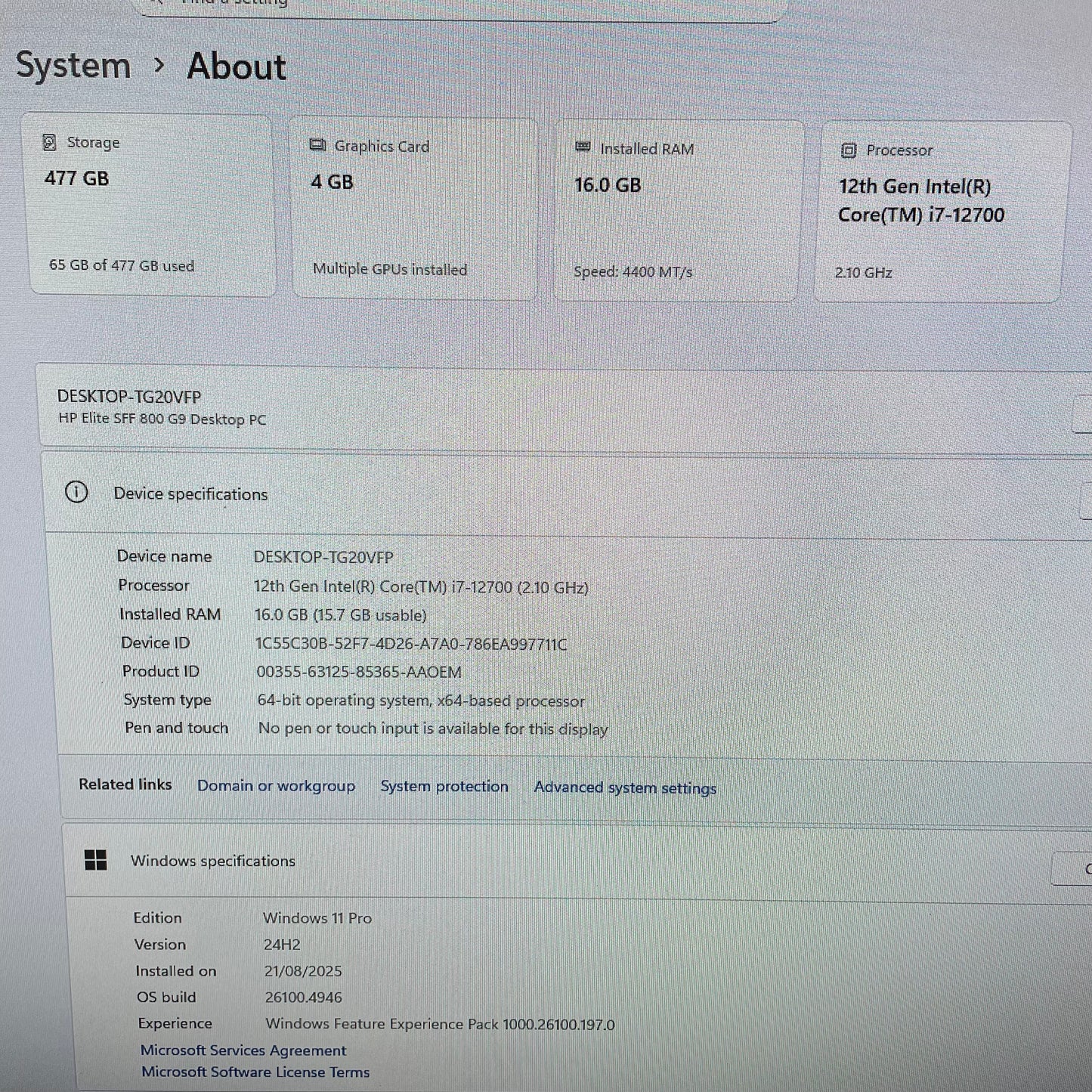Click the Storage disk icon
This screenshot has width=1092, height=1092.
coord(49,142)
